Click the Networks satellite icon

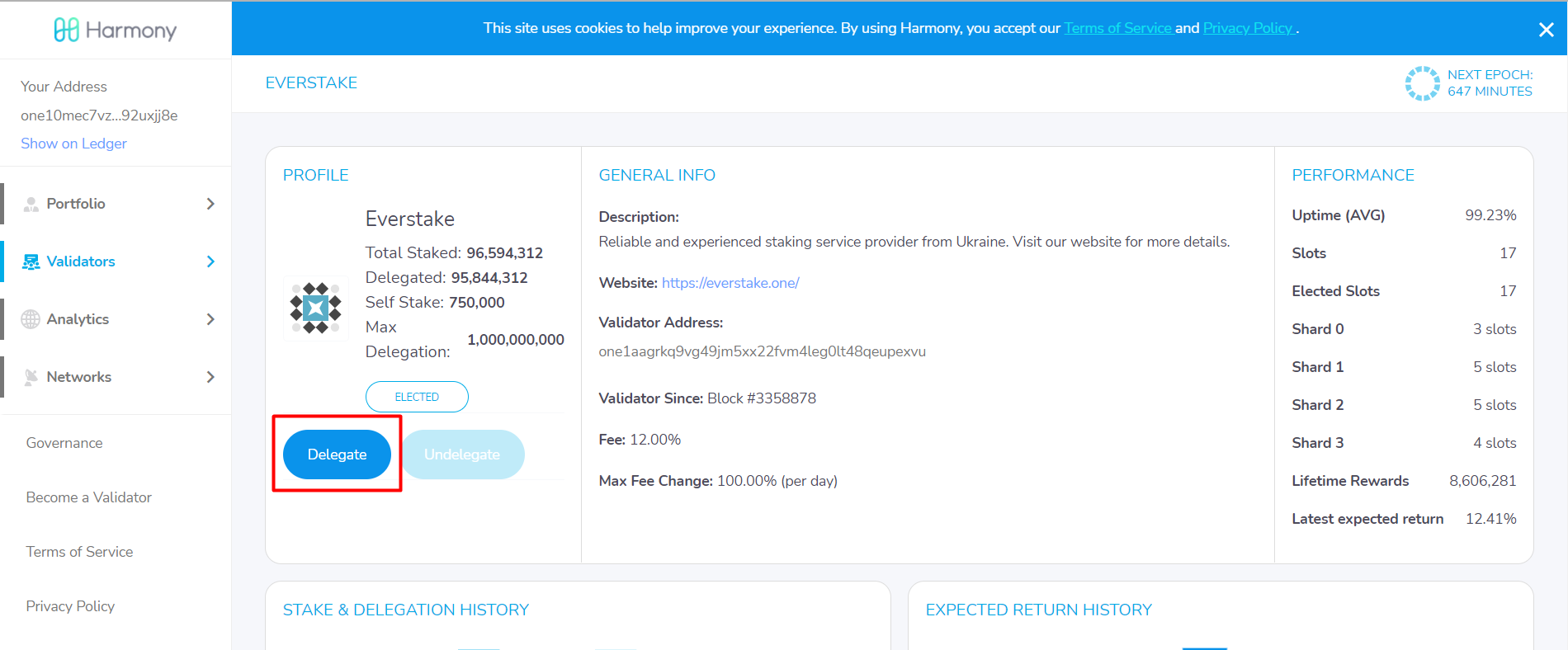point(31,377)
